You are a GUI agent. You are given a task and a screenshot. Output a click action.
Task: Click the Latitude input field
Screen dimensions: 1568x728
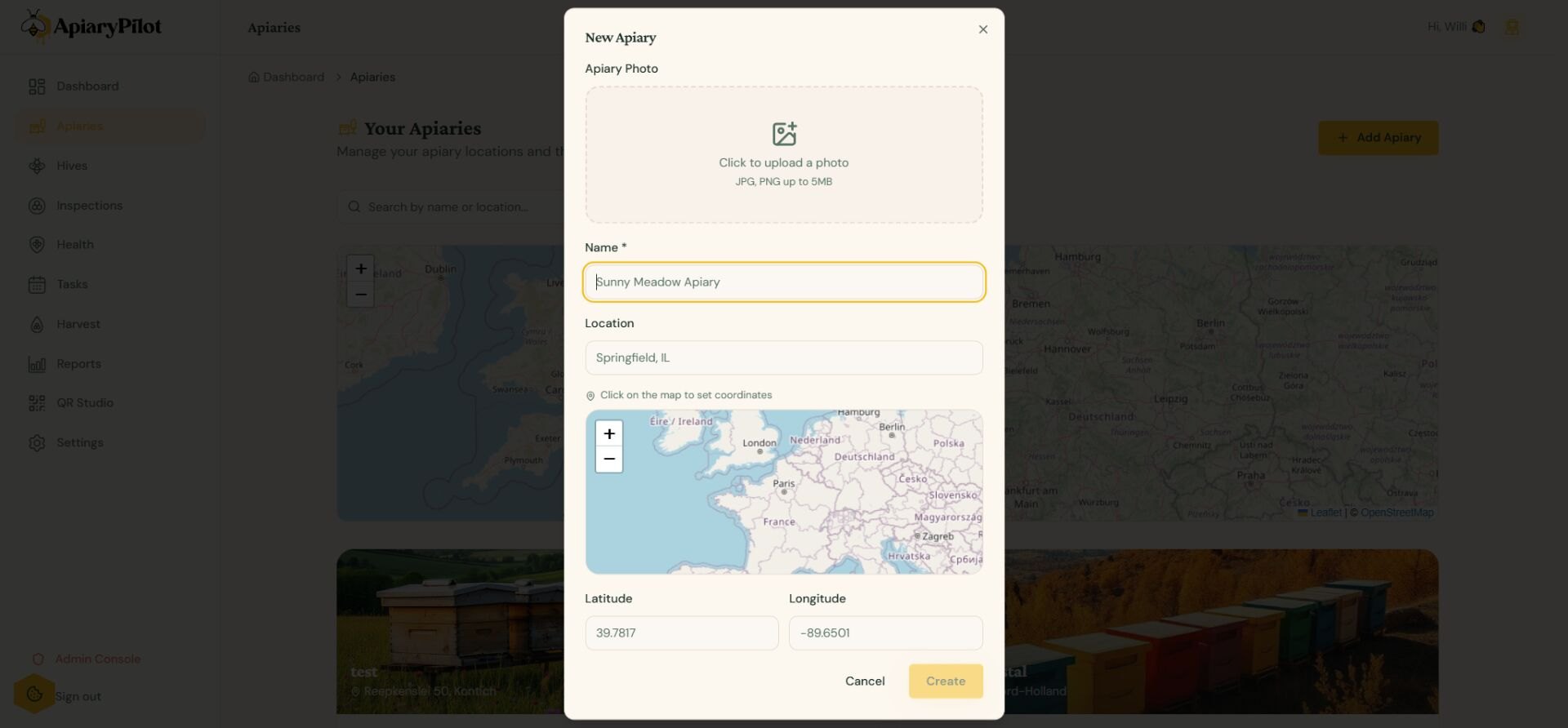[x=682, y=633]
